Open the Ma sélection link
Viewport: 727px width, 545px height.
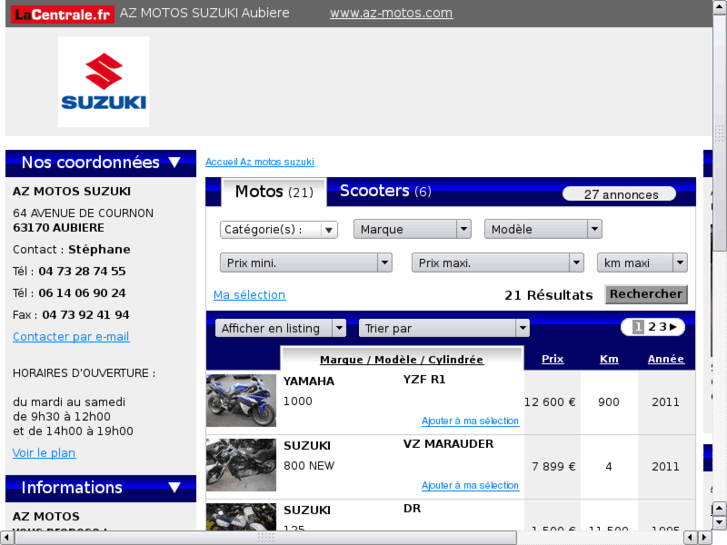pos(249,295)
